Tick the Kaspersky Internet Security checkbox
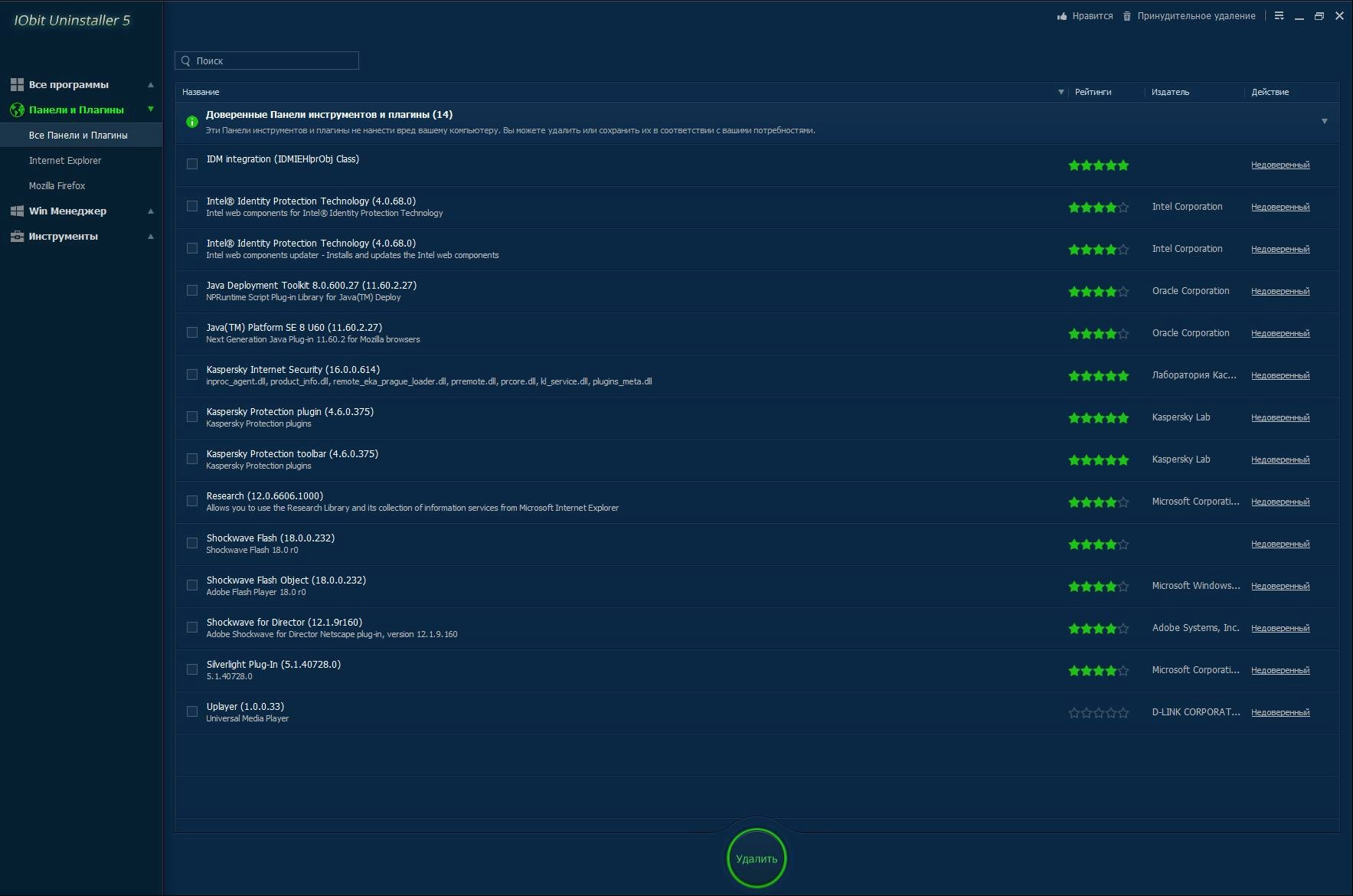This screenshot has height=896, width=1353. point(192,374)
